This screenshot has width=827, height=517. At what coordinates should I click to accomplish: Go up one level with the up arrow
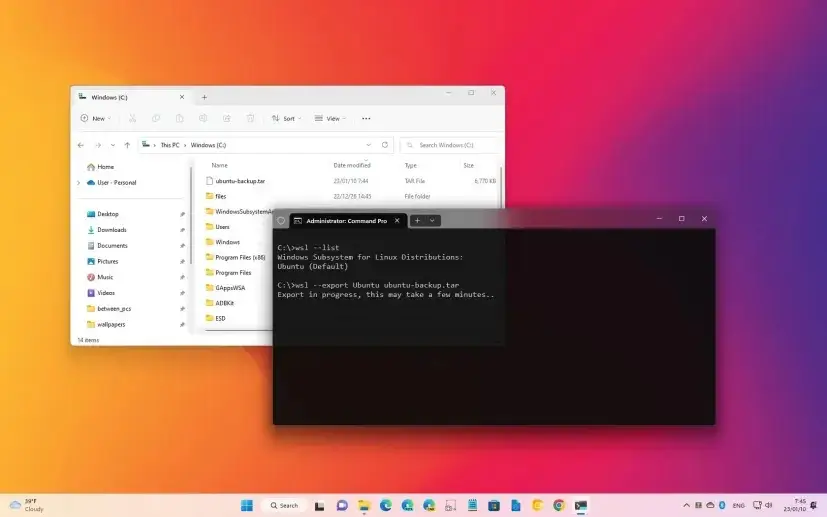(x=127, y=145)
